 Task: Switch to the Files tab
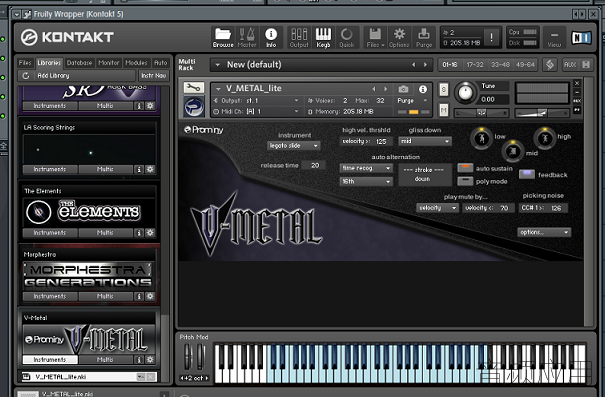[x=25, y=63]
